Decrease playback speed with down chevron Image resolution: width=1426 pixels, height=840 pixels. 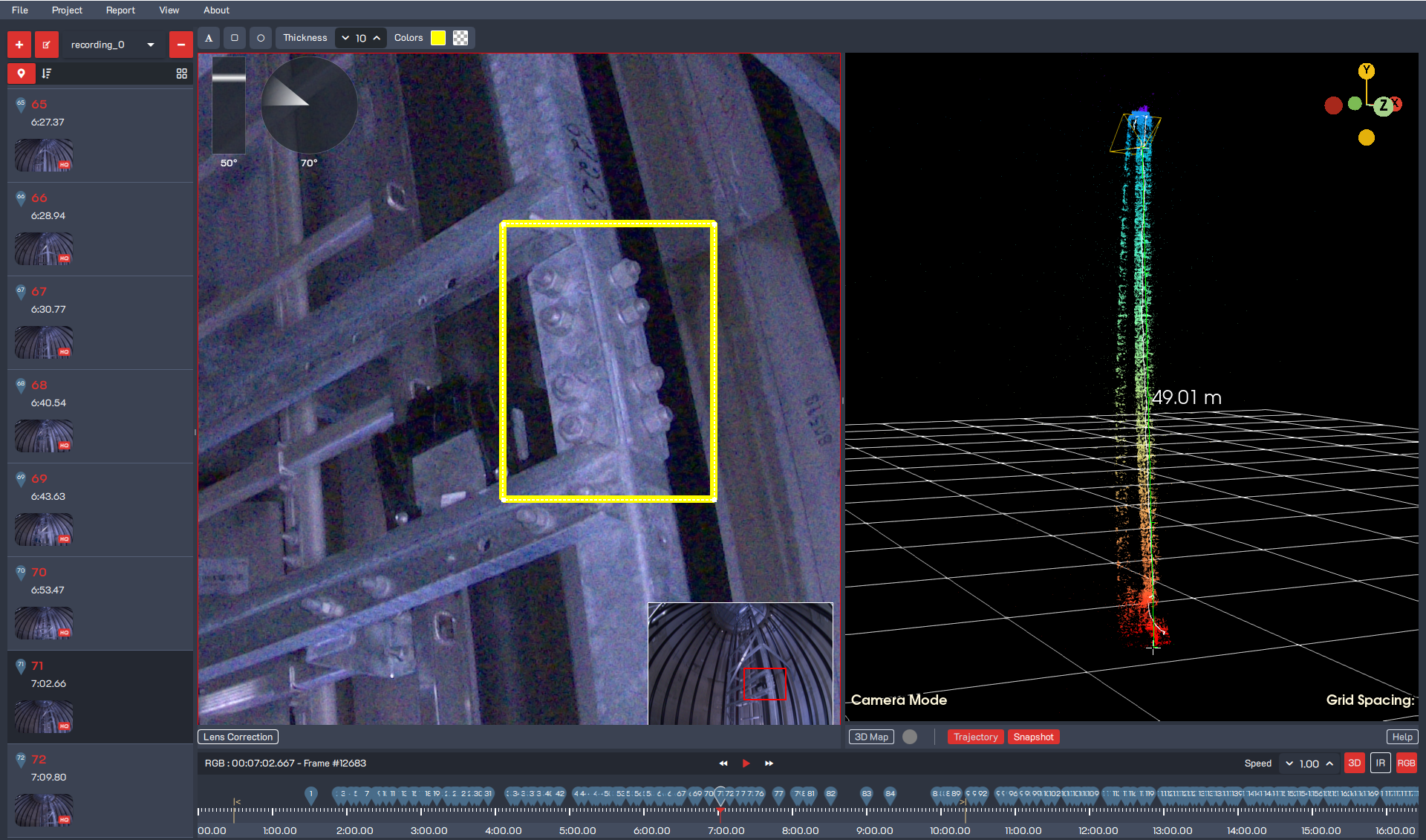pos(1289,764)
